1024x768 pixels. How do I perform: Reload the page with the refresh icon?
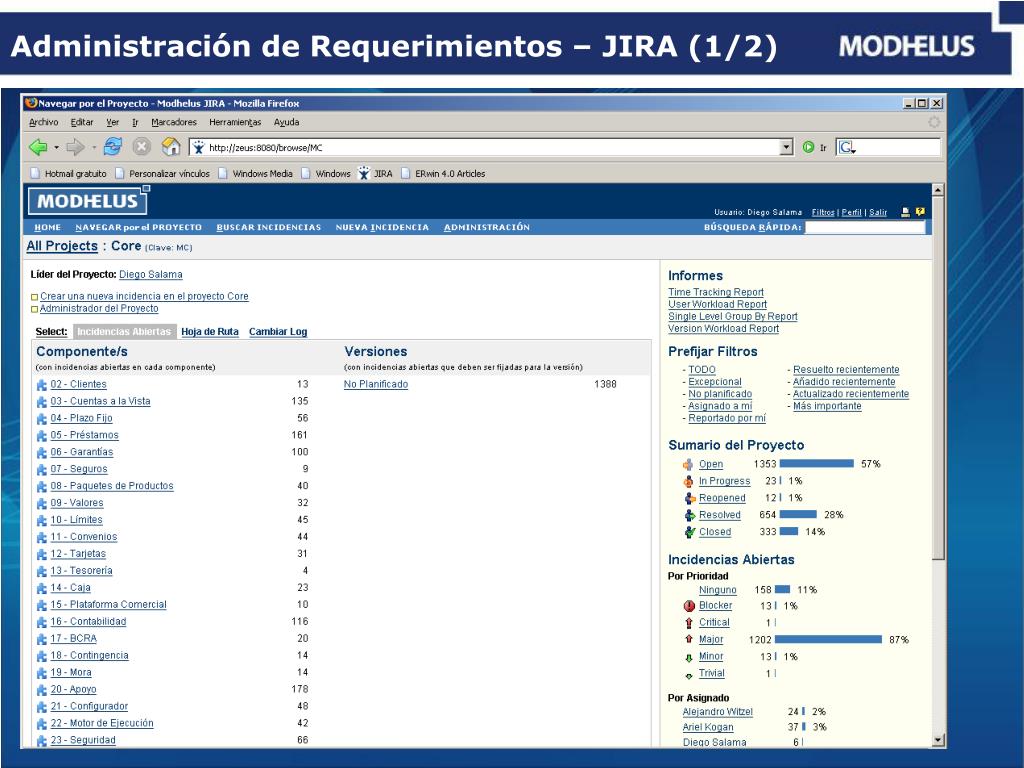[x=113, y=146]
